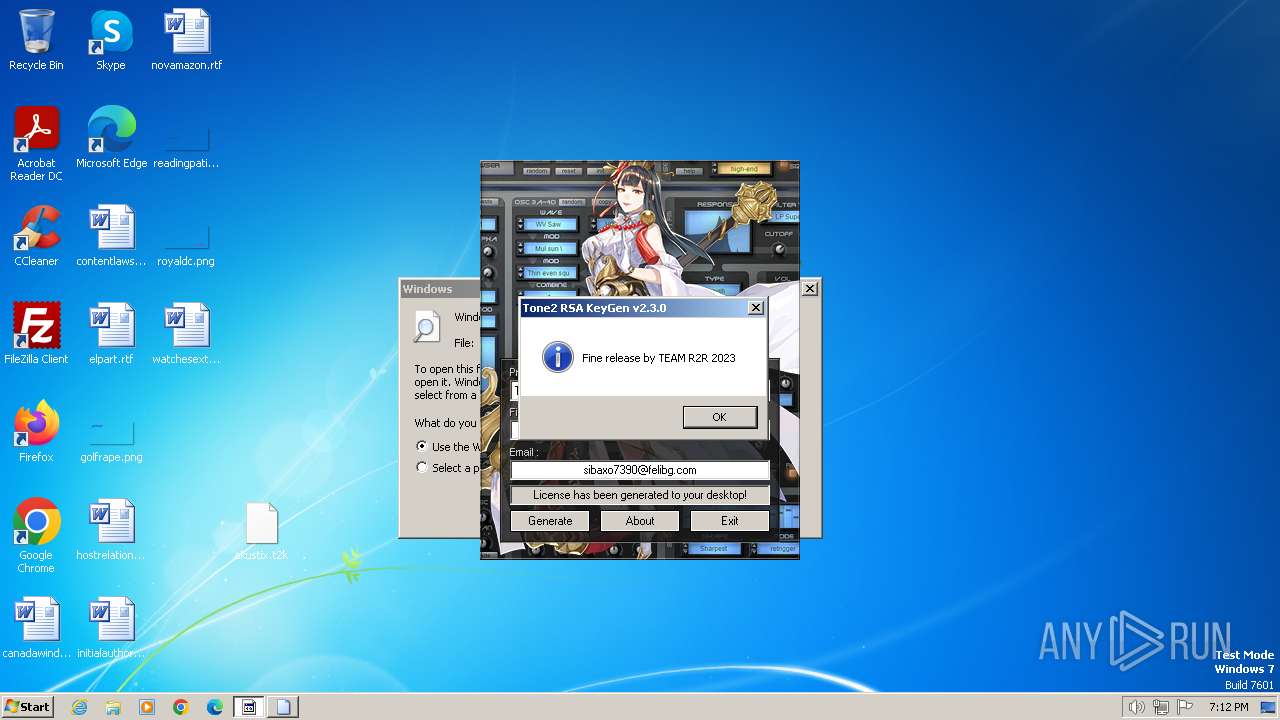
Task: Click the Exit button in KeyGen
Action: point(730,521)
